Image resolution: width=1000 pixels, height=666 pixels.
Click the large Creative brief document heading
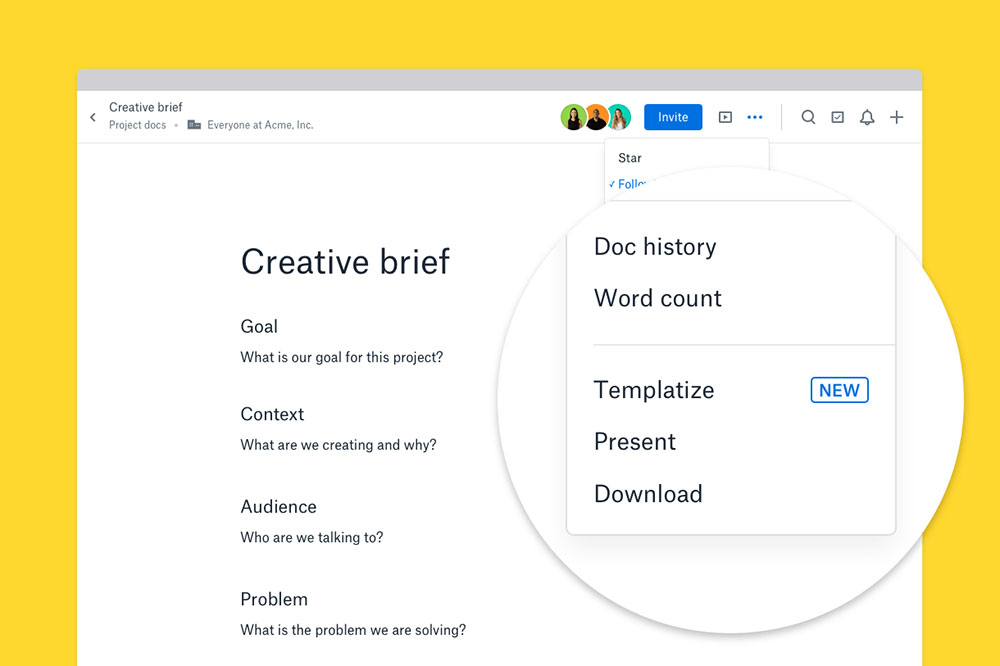(x=345, y=262)
